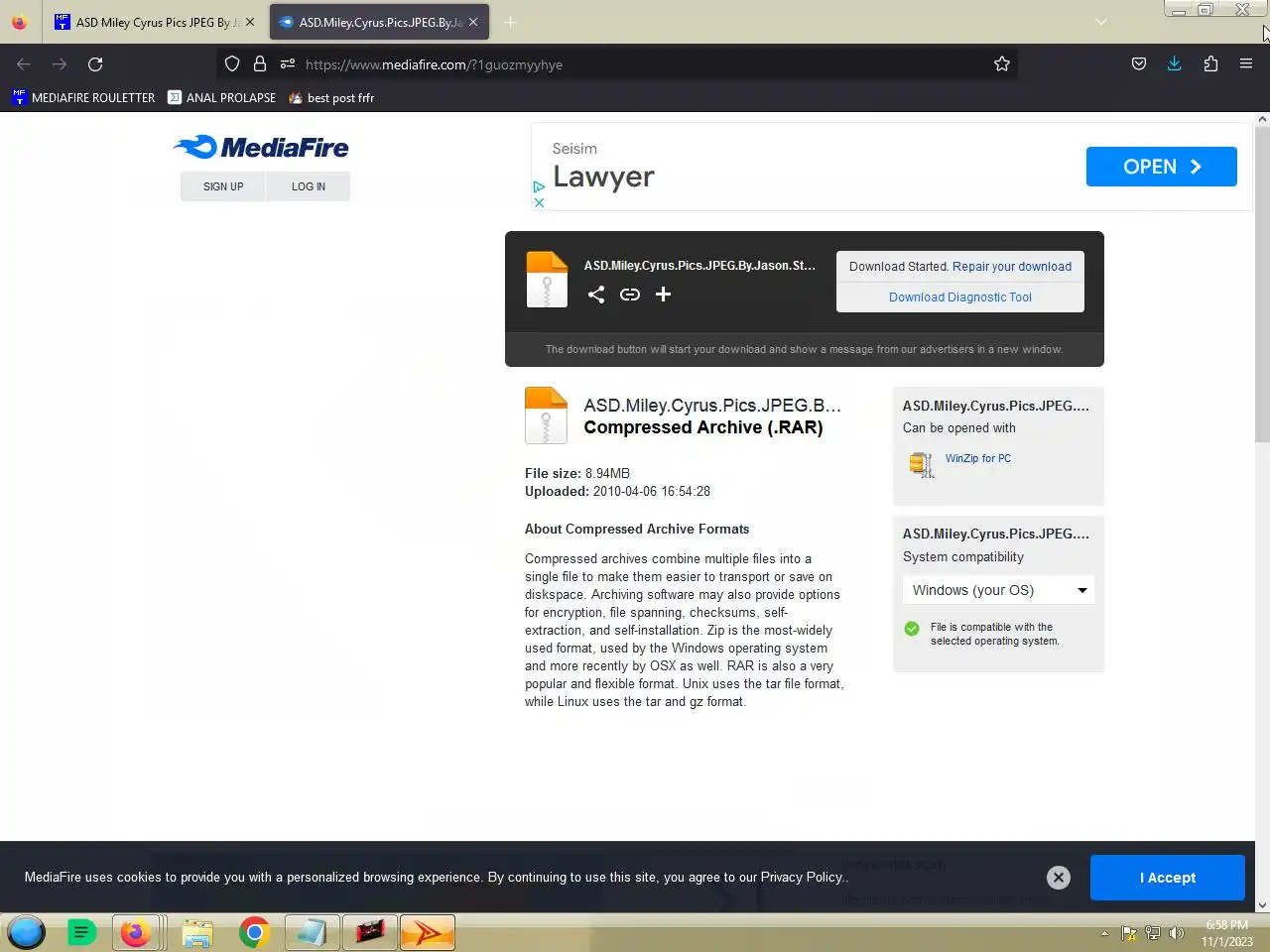Open Google Chrome from the taskbar
Viewport: 1270px width, 952px height.
click(x=254, y=933)
